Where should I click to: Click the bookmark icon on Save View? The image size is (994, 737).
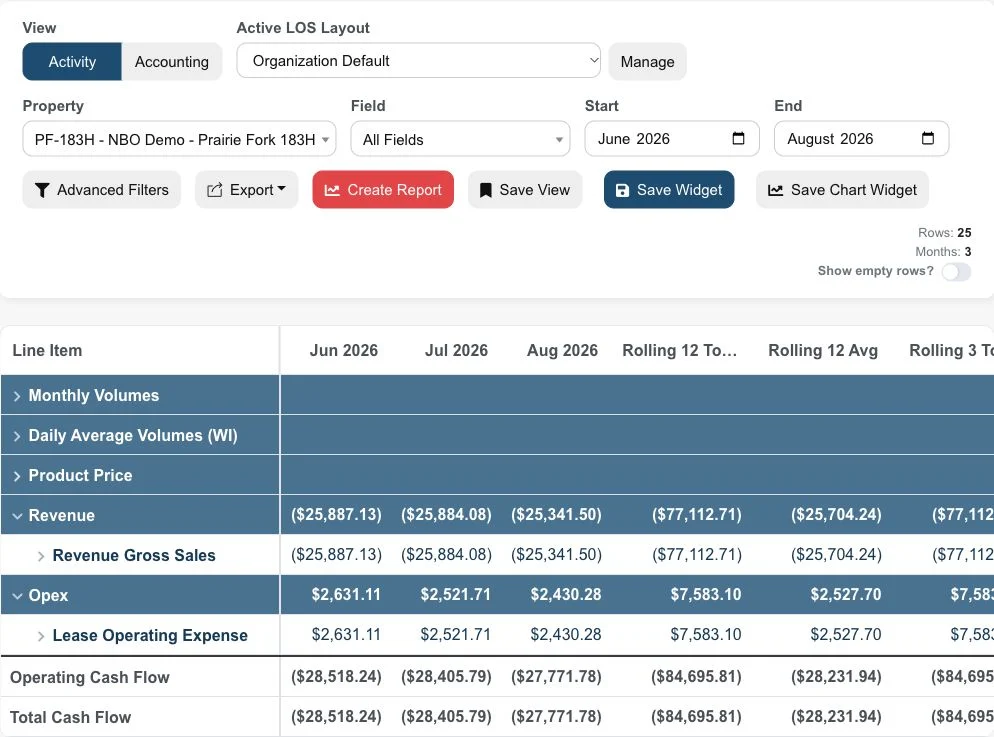coord(486,190)
